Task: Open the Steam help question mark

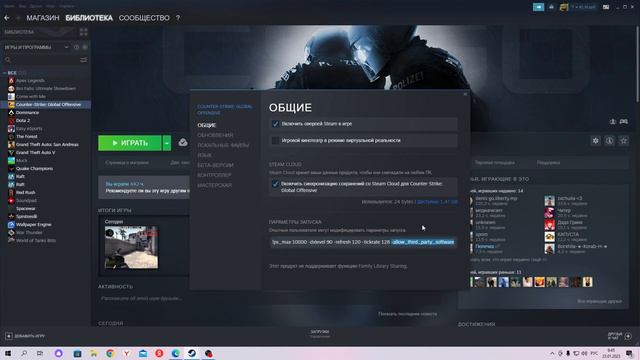Action: click(178, 18)
